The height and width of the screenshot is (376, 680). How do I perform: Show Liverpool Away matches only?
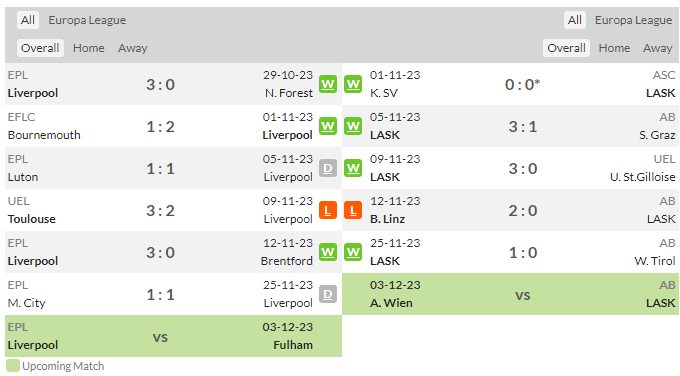(133, 48)
